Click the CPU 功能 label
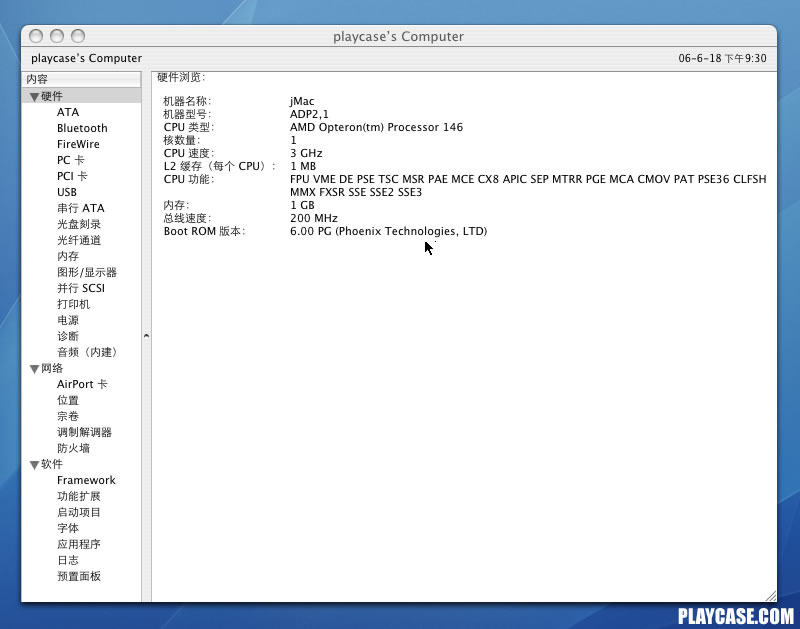The image size is (800, 629). pyautogui.click(x=189, y=179)
